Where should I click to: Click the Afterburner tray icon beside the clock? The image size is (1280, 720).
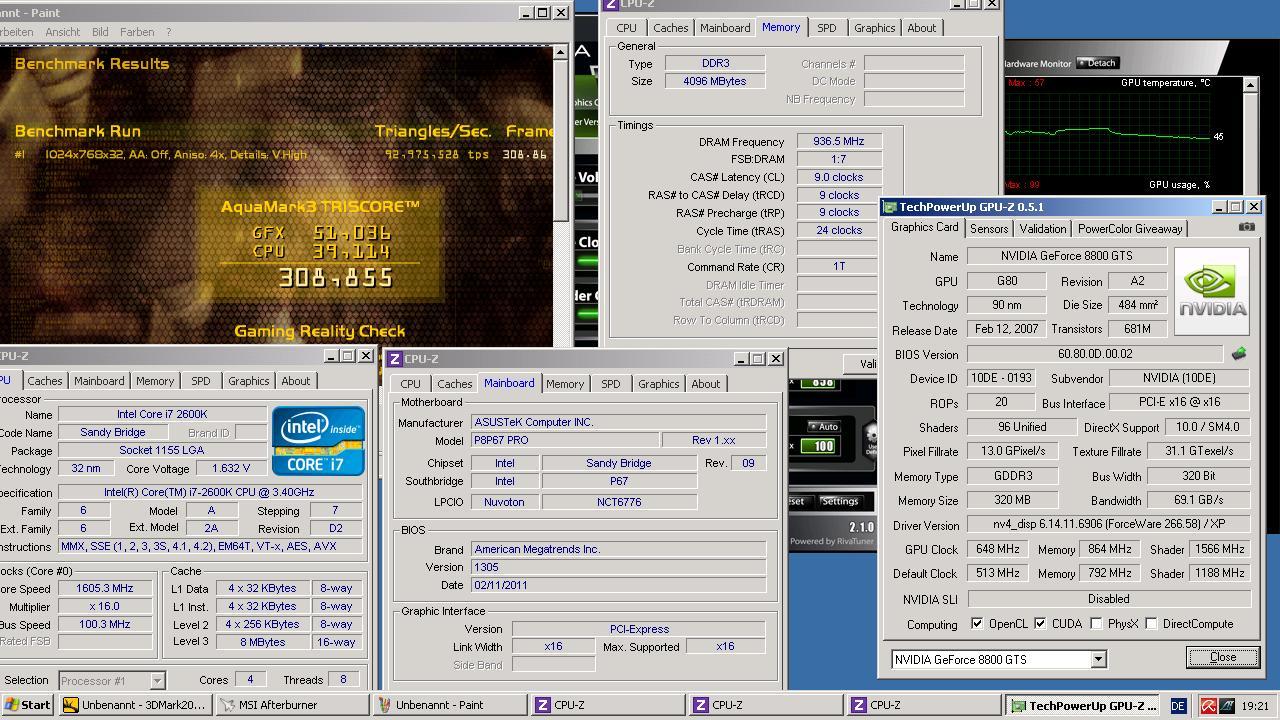(x=1226, y=706)
